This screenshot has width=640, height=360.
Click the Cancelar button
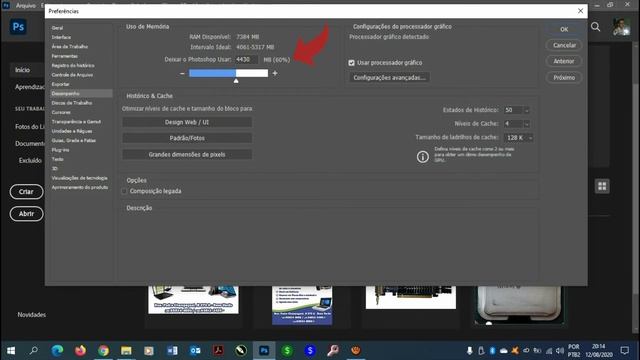(x=564, y=45)
